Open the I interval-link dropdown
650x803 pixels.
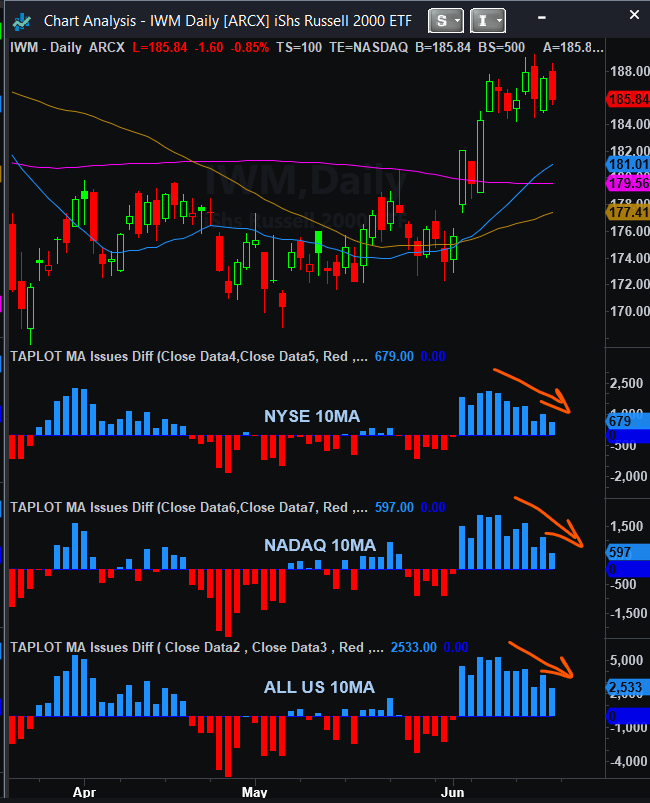point(488,20)
